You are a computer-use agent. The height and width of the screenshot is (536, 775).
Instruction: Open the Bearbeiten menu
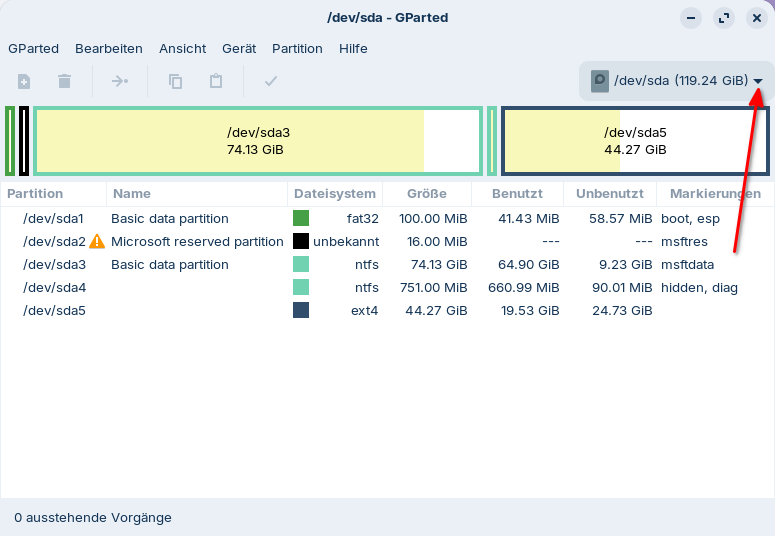109,48
